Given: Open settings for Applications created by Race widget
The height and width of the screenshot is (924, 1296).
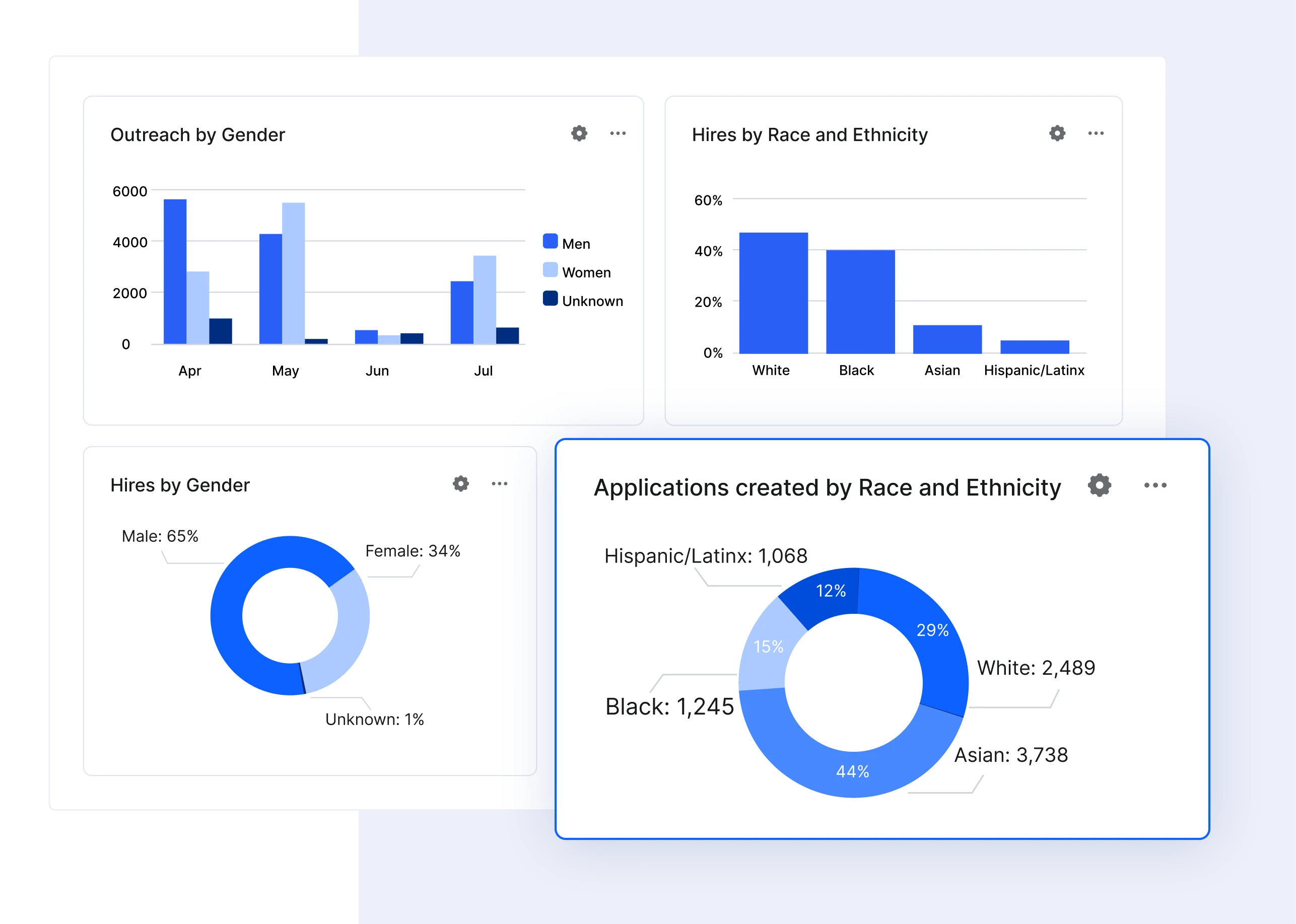Looking at the screenshot, I should click(x=1100, y=486).
